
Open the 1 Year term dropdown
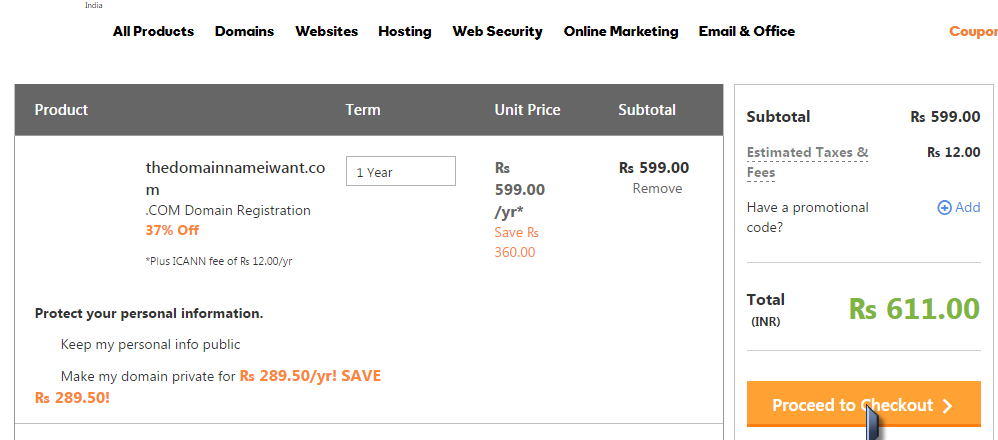400,171
